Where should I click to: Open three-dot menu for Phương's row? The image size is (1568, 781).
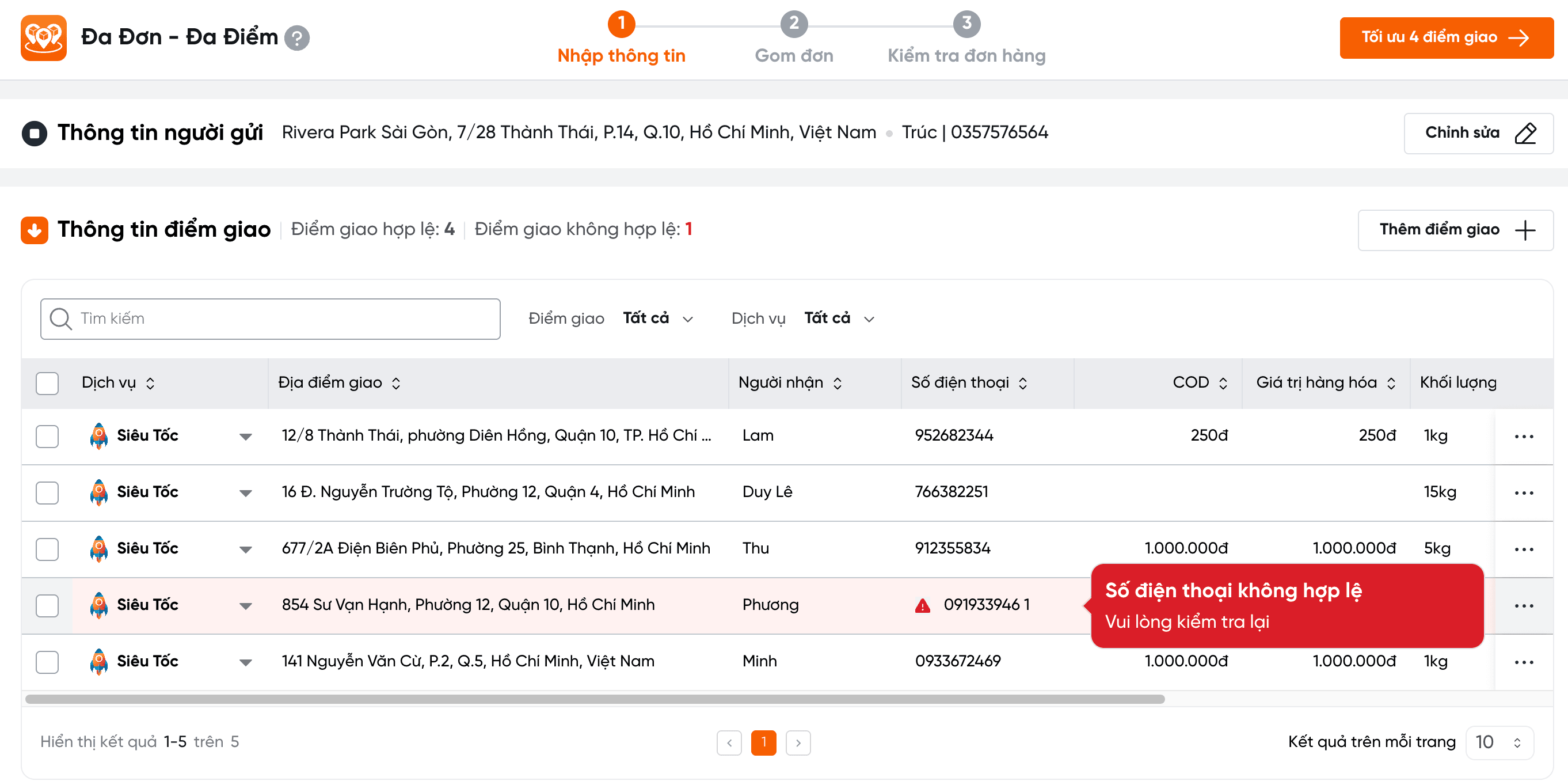[x=1524, y=605]
